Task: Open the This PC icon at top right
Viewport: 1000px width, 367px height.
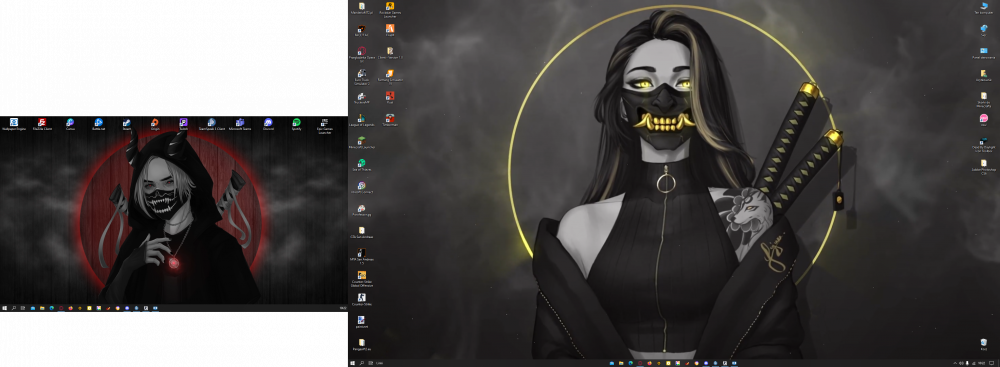Action: pos(984,8)
